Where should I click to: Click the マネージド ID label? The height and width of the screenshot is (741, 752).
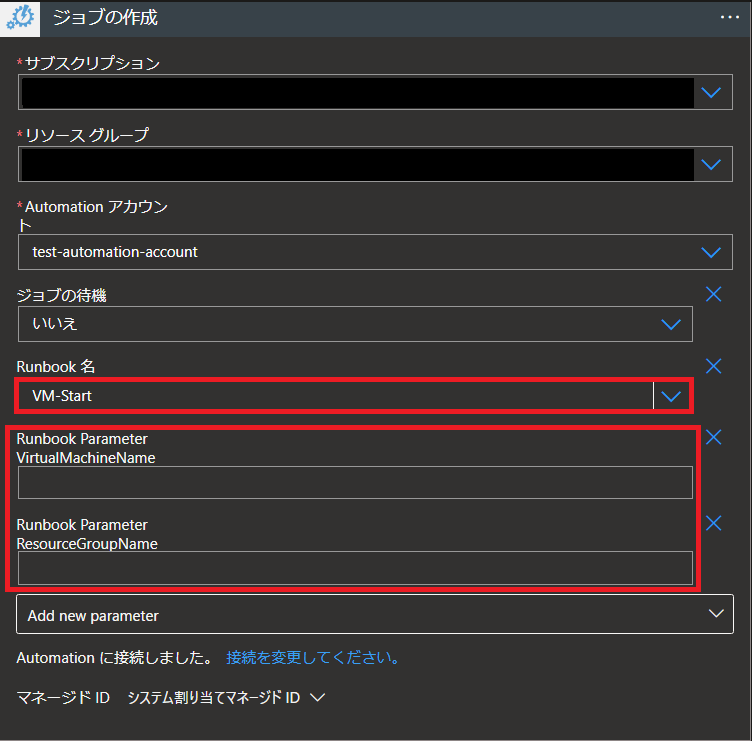[x=63, y=697]
